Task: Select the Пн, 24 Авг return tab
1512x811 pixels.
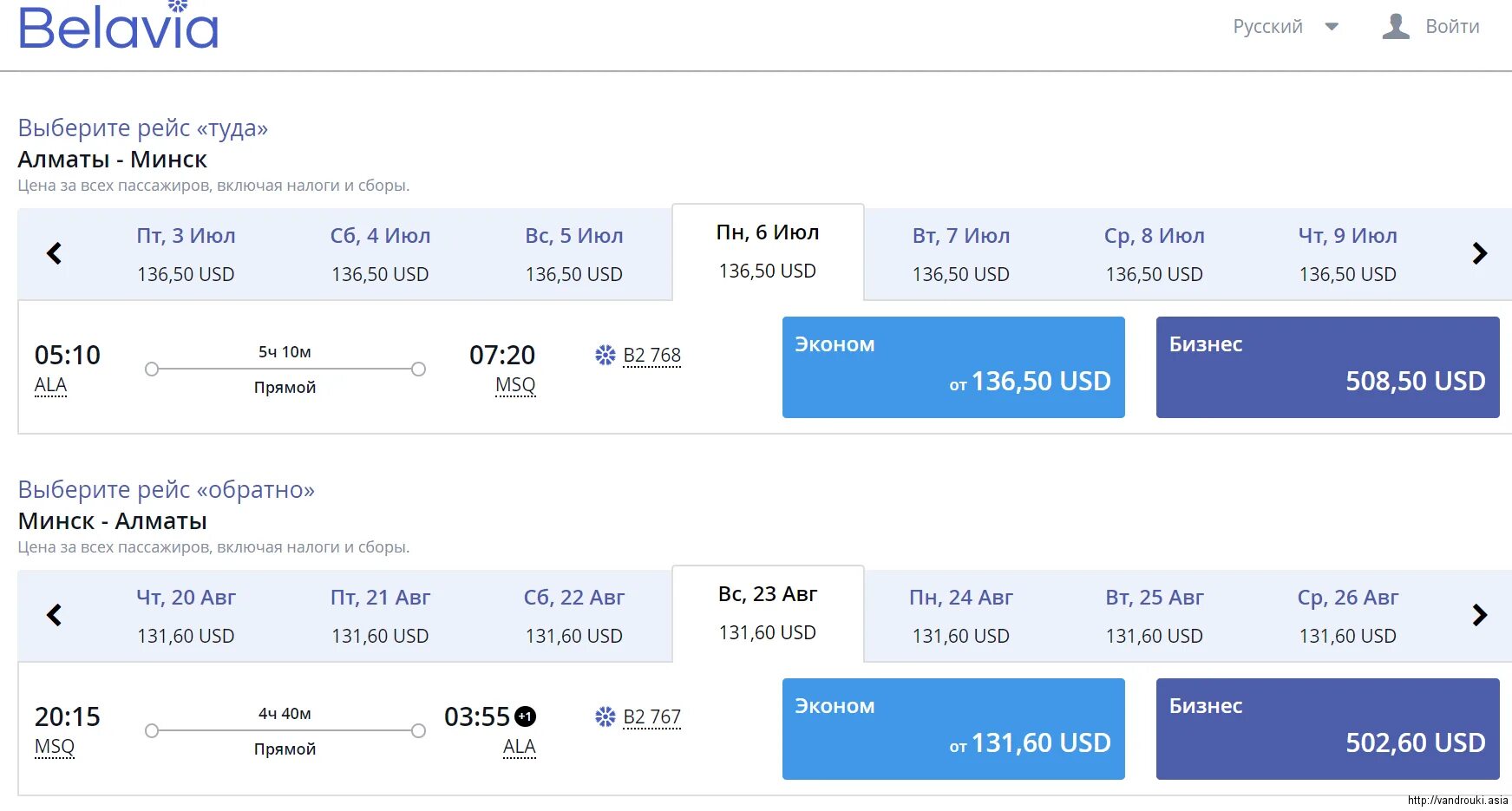Action: tap(960, 616)
